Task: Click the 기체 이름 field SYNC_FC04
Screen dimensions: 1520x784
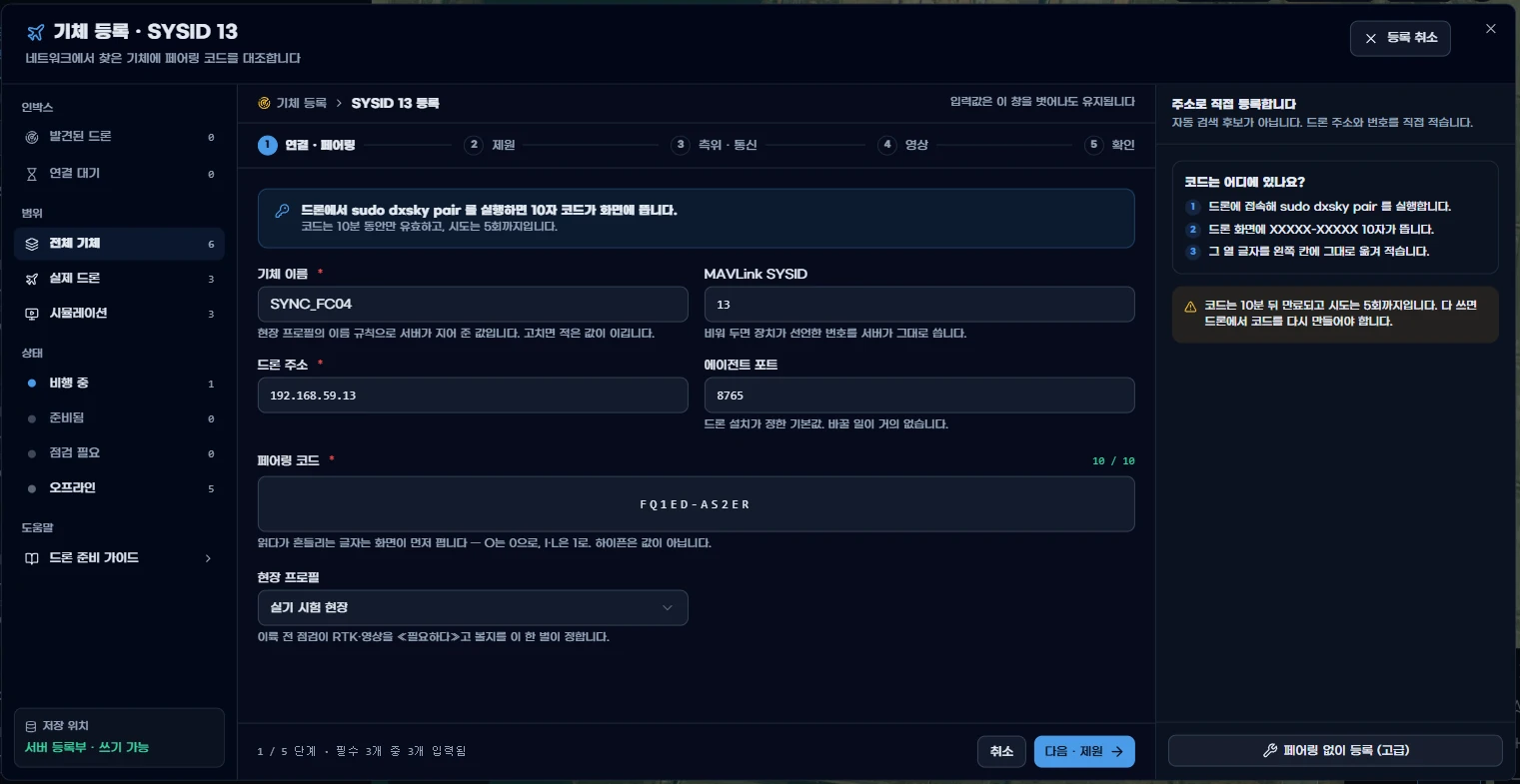Action: point(473,305)
